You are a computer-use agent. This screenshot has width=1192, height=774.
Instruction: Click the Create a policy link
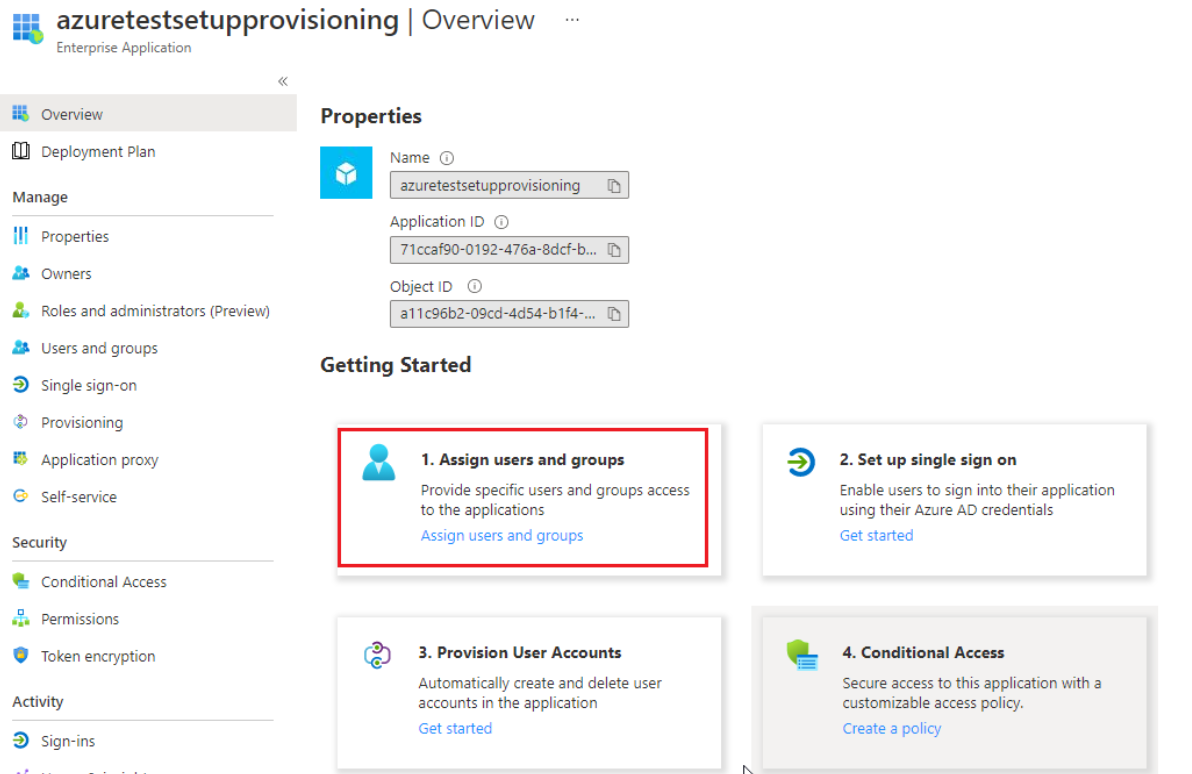(892, 728)
